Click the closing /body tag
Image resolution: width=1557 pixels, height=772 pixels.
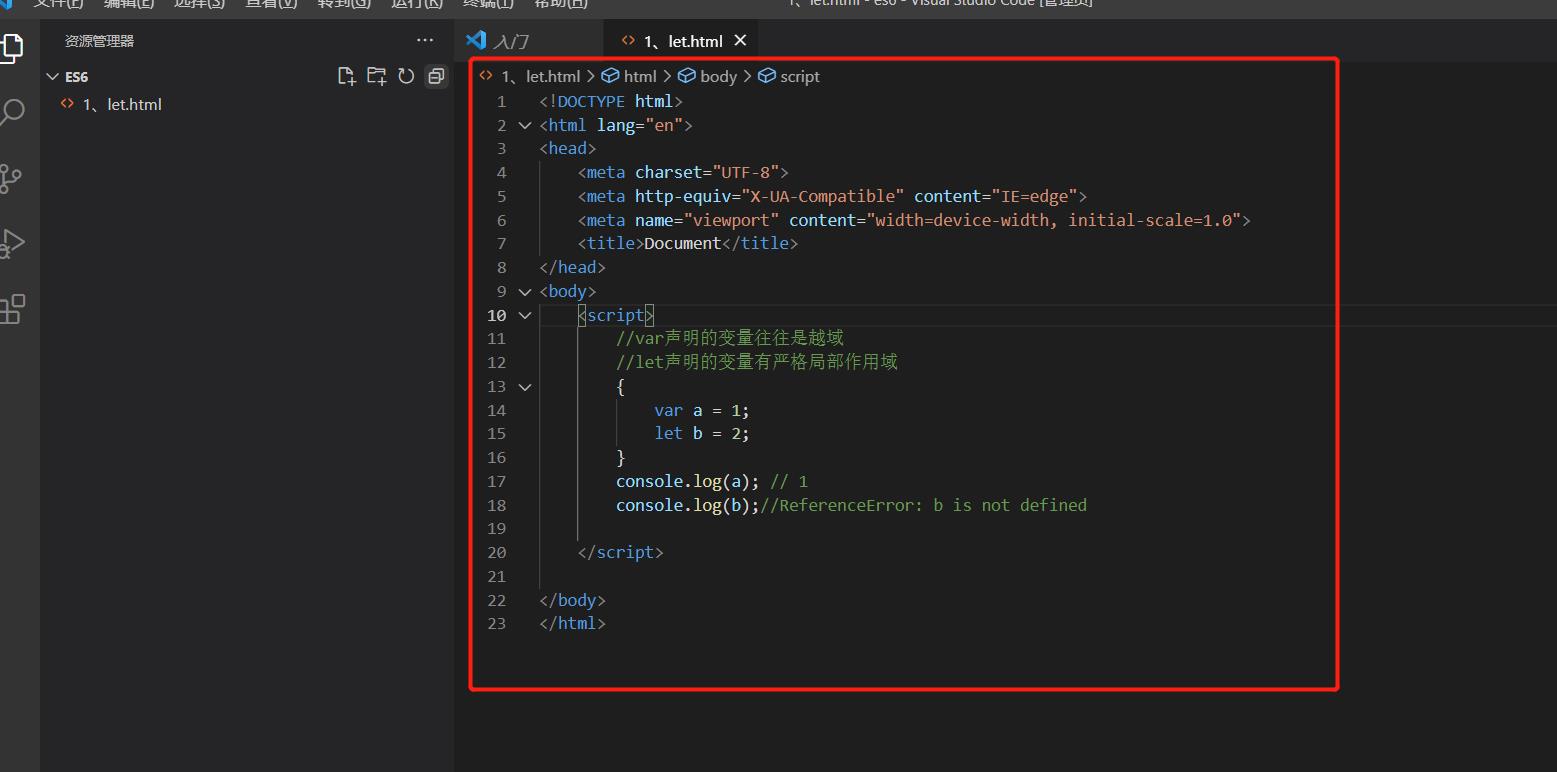(x=572, y=600)
